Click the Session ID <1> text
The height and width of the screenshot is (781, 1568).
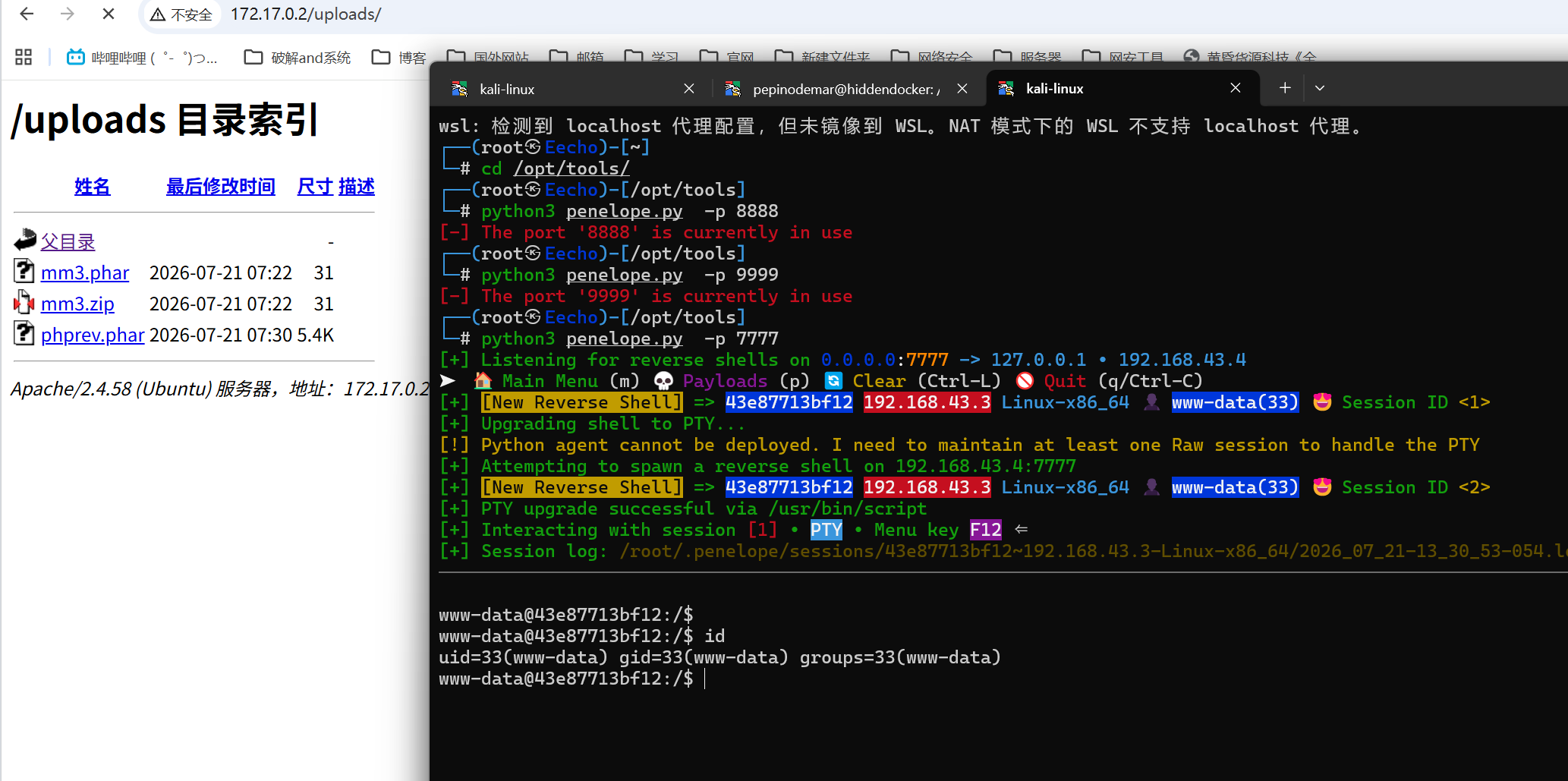click(x=1415, y=402)
